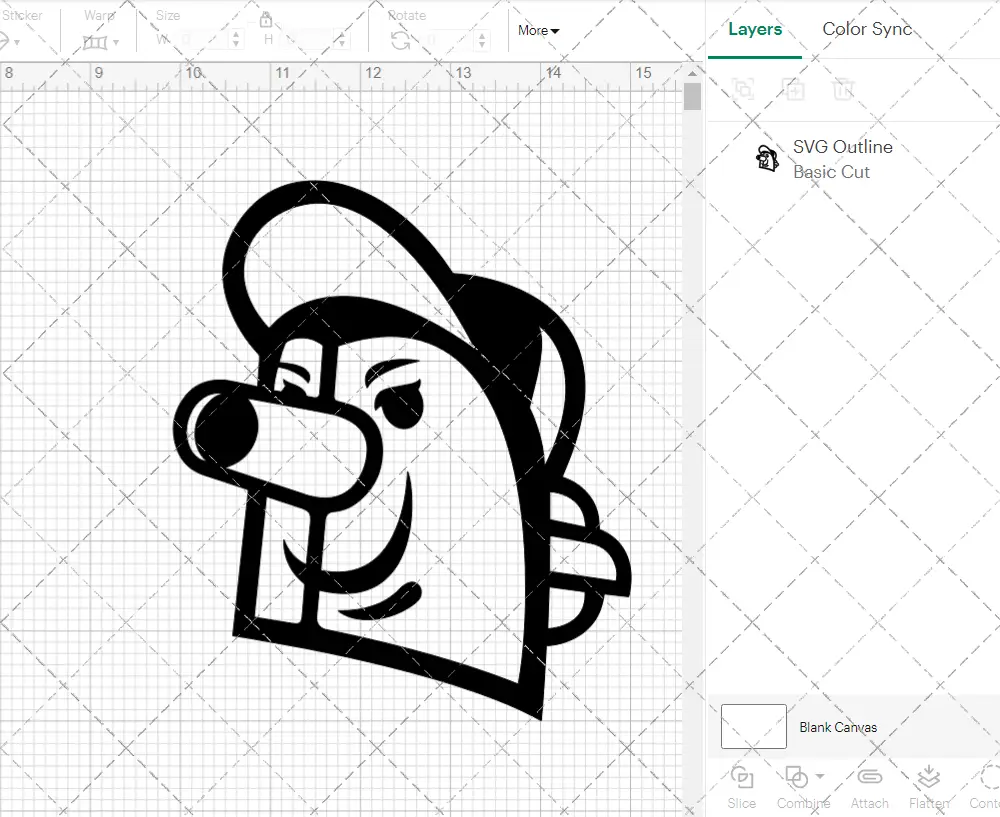Click the vertical scrollbar thumb
This screenshot has width=1000, height=817.
click(x=692, y=97)
